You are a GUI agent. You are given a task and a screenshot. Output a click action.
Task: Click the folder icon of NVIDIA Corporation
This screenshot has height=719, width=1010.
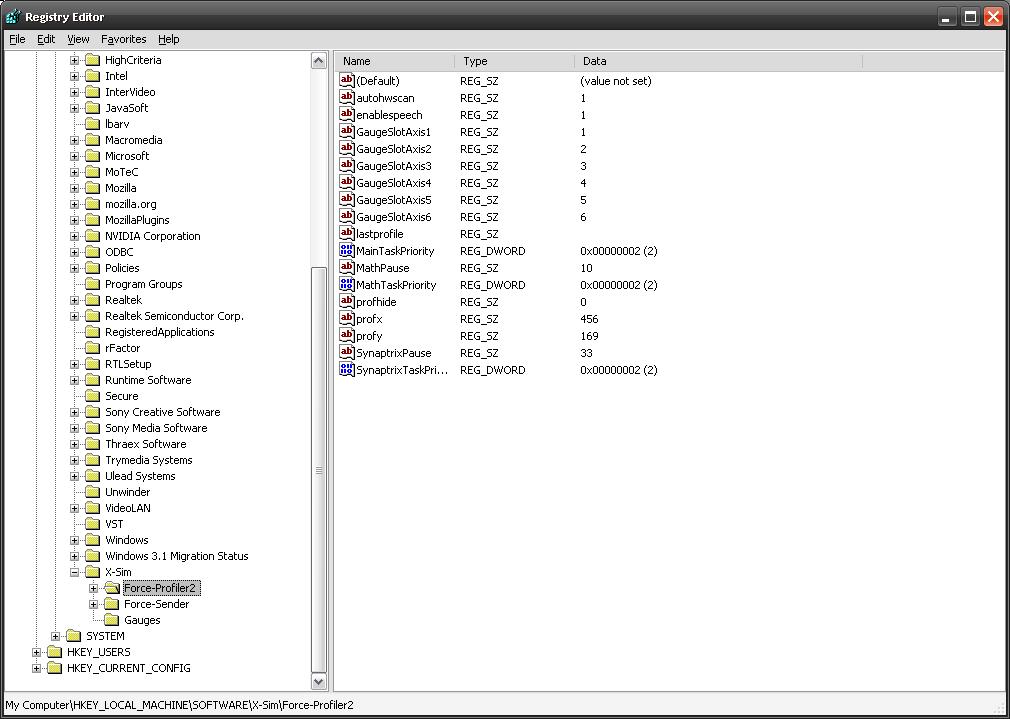point(93,236)
